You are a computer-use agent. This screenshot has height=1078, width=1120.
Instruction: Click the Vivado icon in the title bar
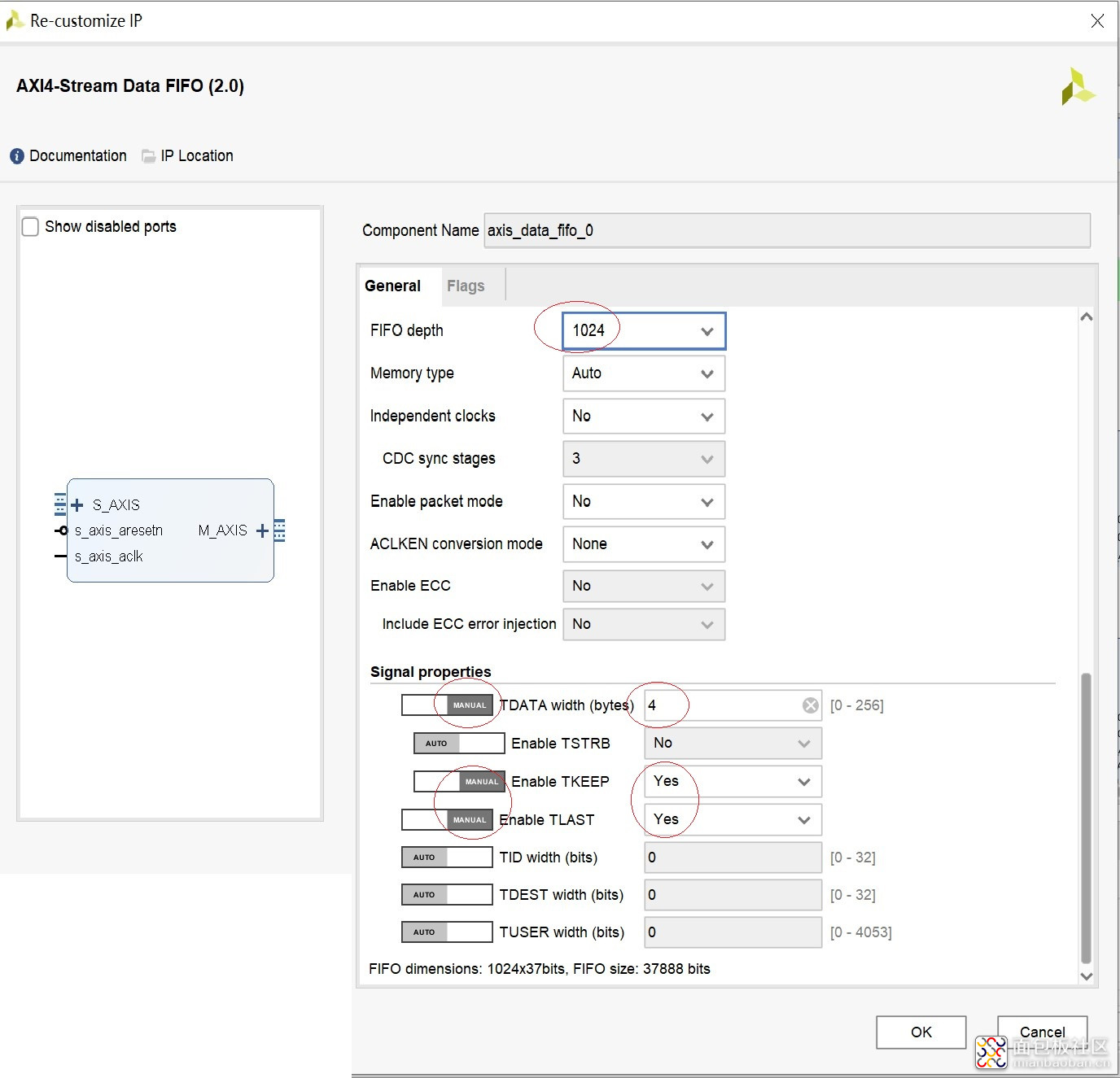(15, 20)
